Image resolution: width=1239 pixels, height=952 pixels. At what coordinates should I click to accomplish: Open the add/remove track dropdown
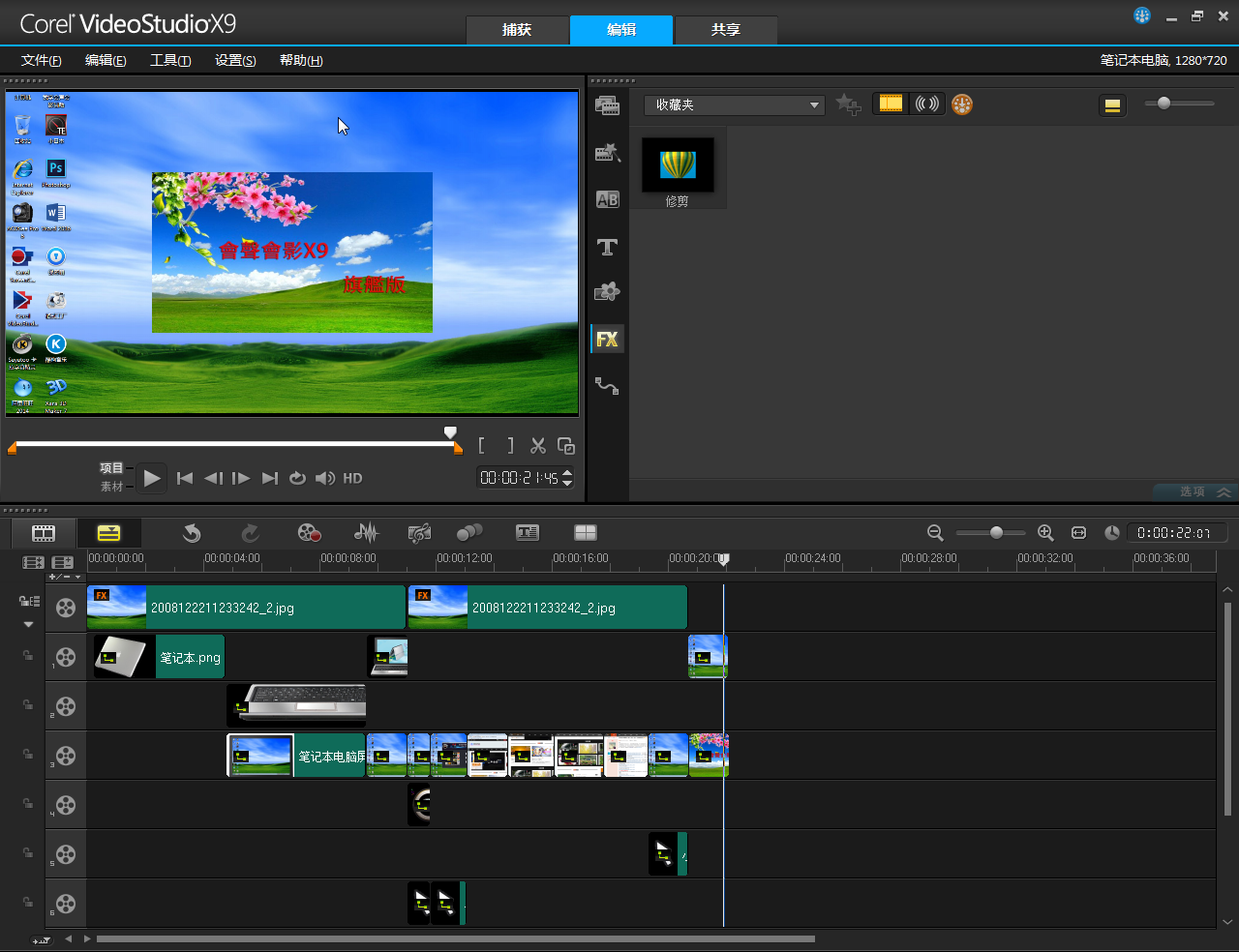65,578
